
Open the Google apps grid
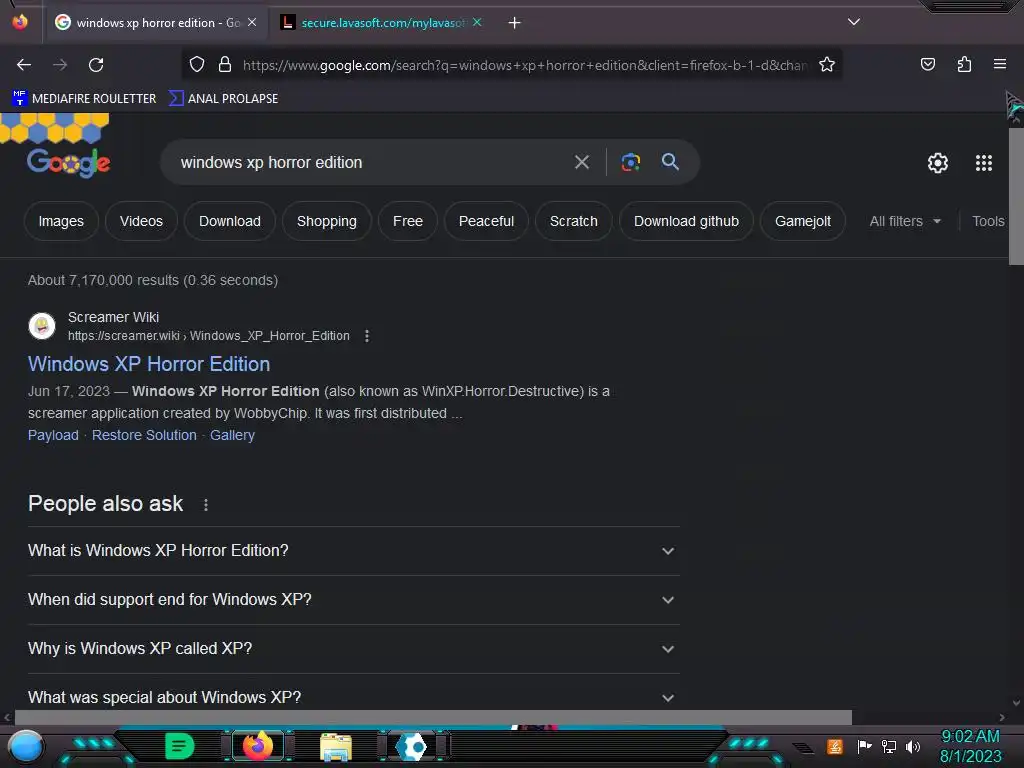[984, 163]
